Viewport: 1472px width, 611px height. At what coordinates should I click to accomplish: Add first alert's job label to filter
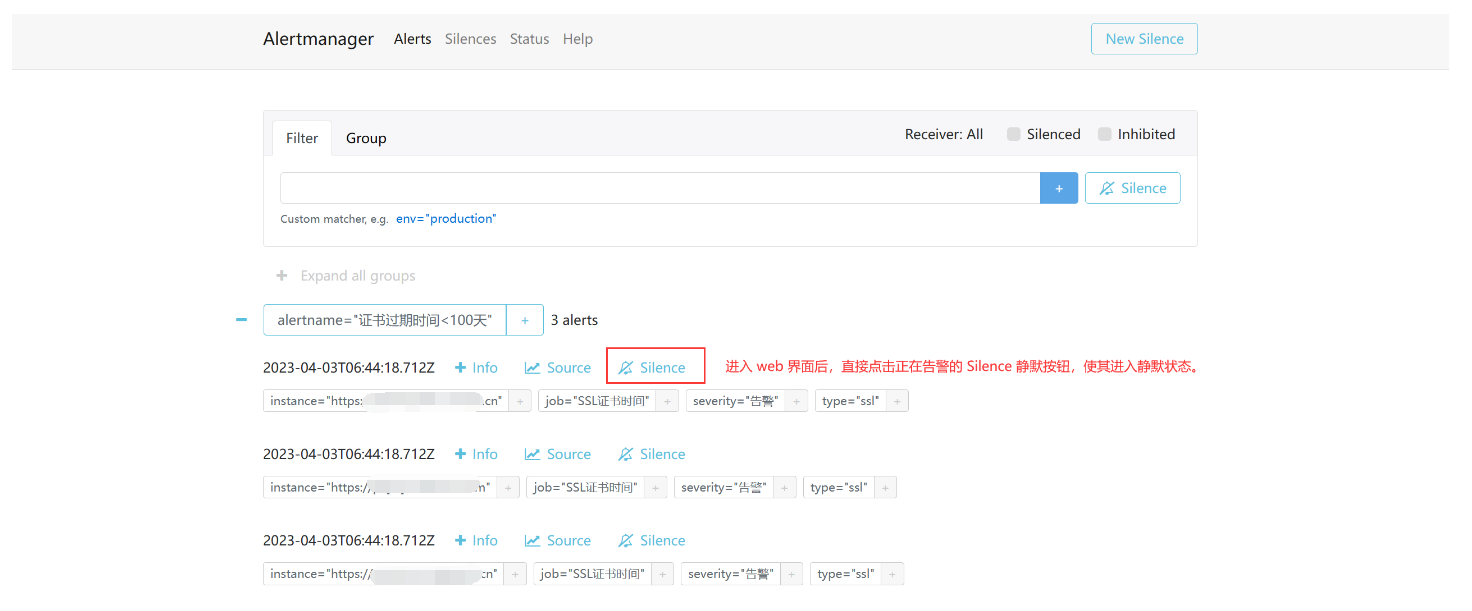pyautogui.click(x=668, y=401)
